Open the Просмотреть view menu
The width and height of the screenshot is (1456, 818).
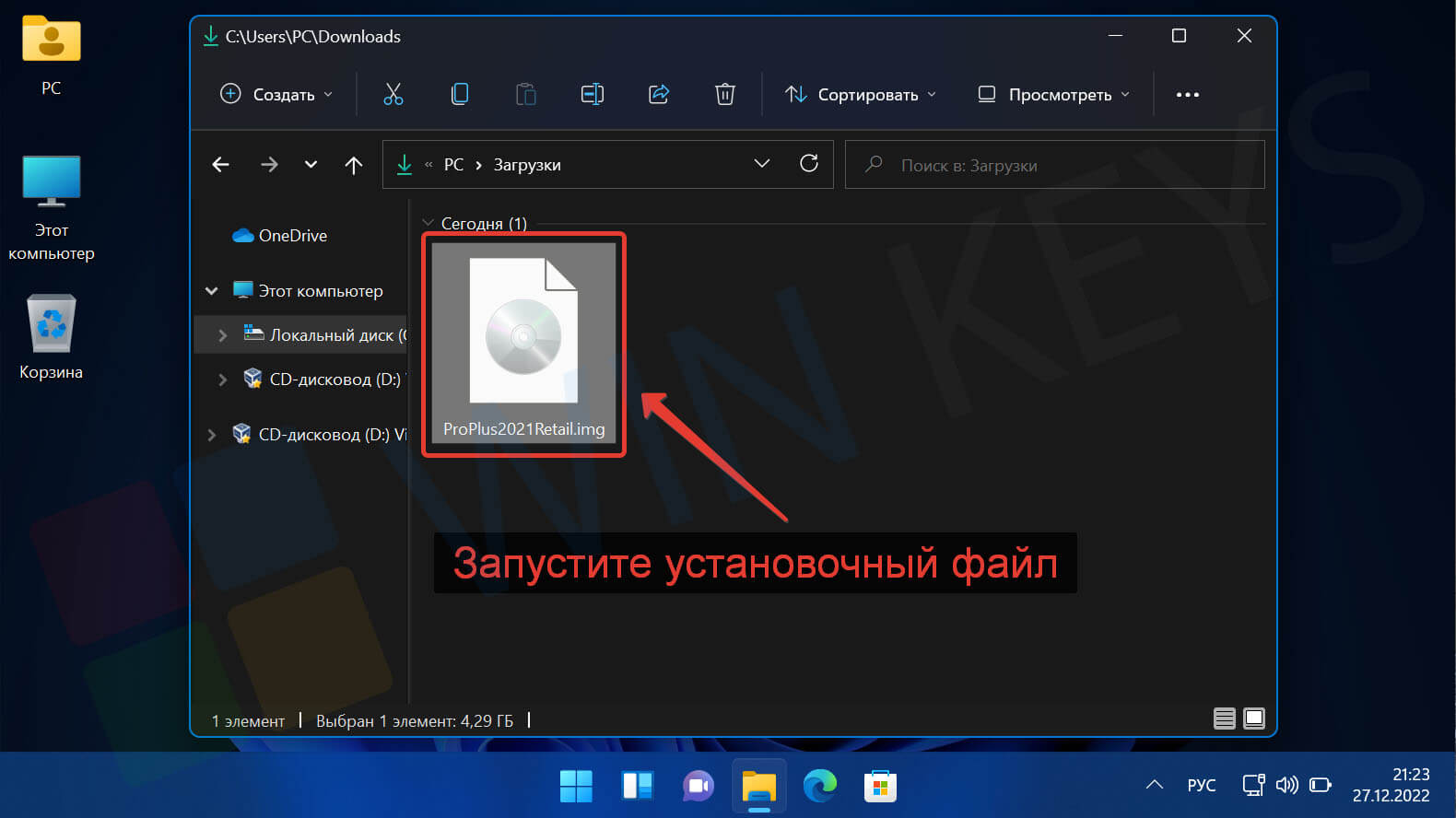coord(1053,94)
